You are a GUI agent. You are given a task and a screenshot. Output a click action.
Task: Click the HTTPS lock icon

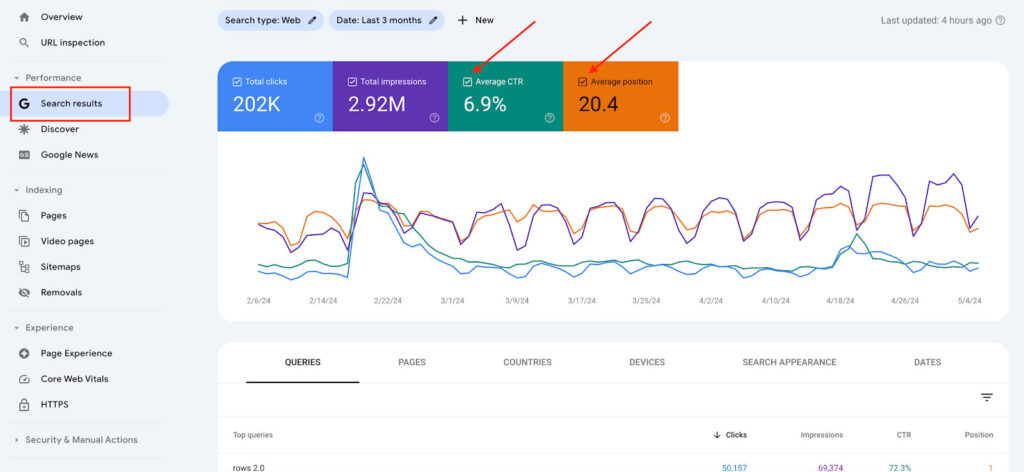24,405
